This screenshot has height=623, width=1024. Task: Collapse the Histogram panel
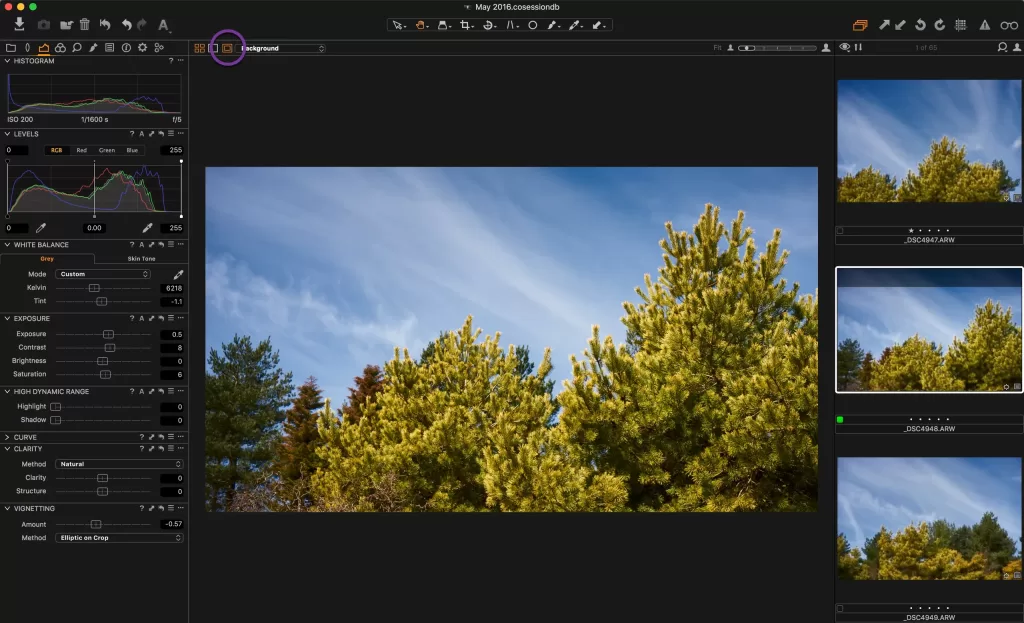click(x=7, y=61)
